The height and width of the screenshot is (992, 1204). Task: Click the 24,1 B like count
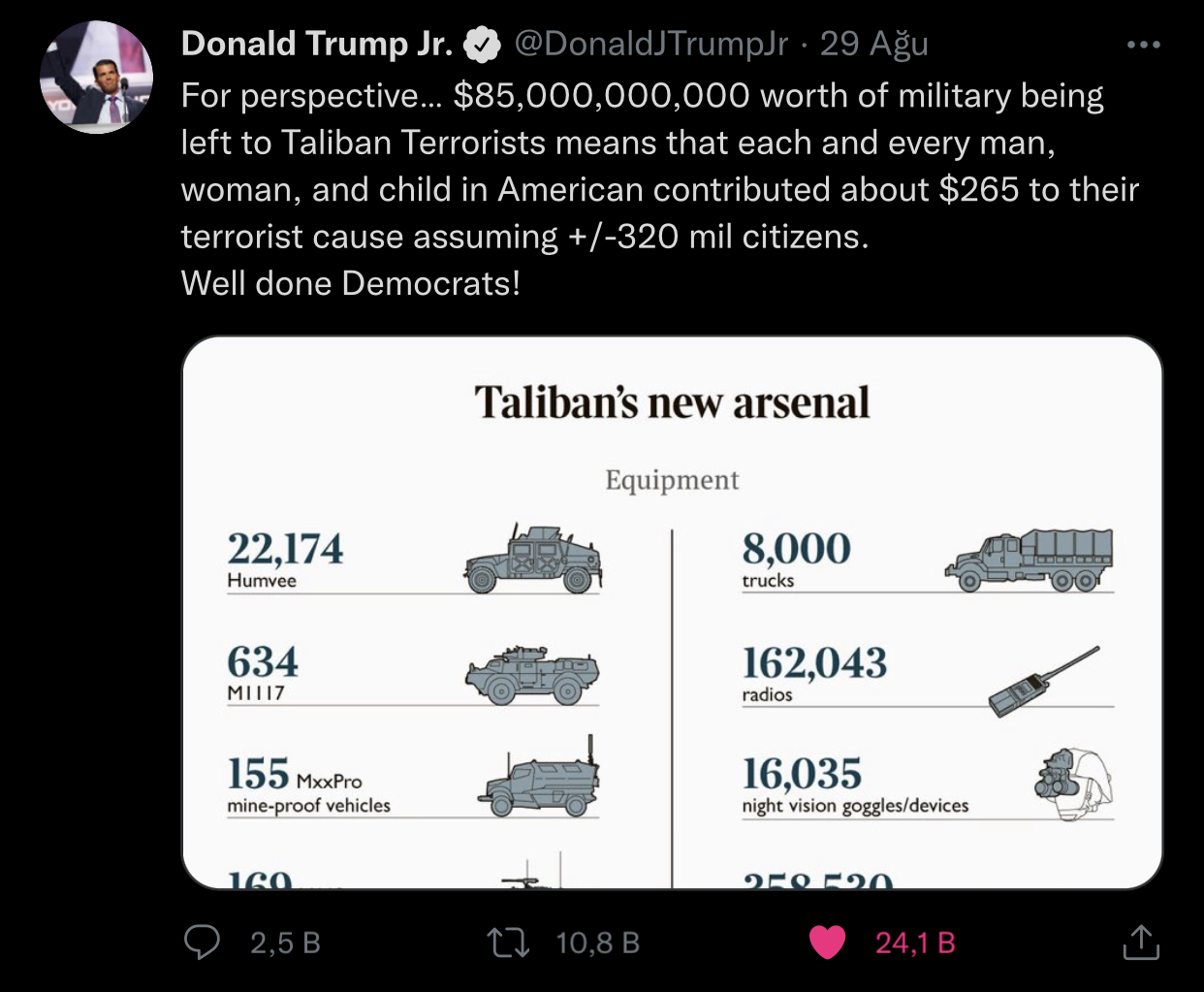[915, 943]
